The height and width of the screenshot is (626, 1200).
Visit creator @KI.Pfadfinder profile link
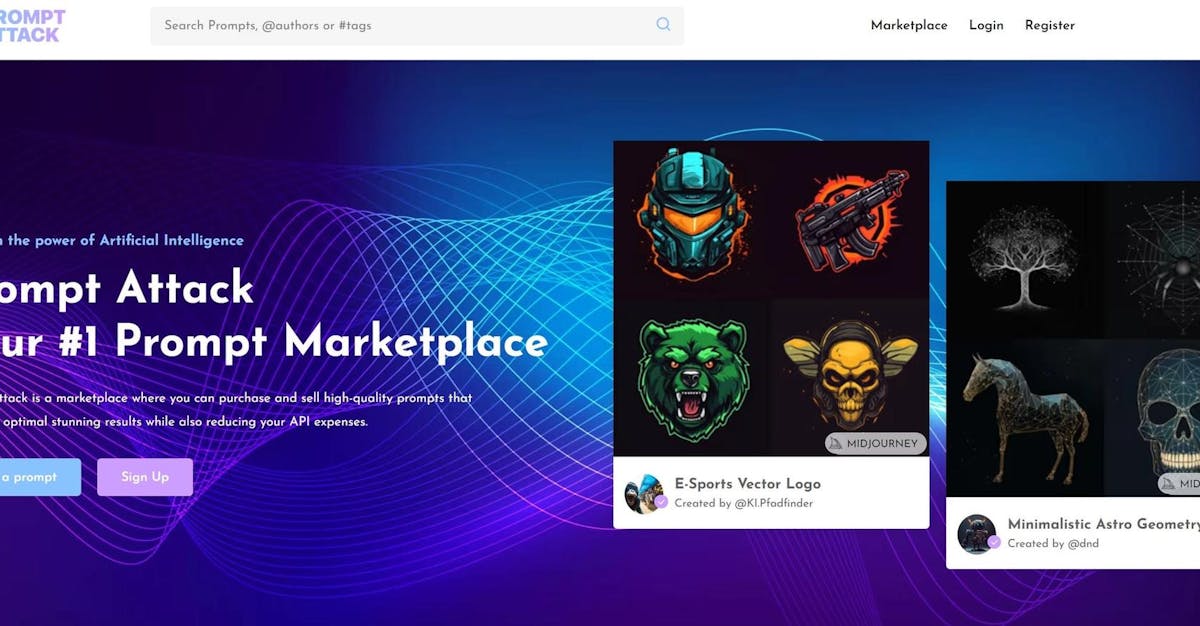[x=774, y=503]
